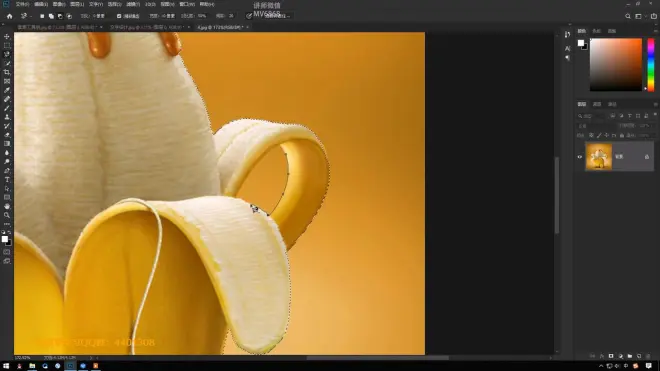Open the workspace switcher icon
The image size is (660, 371).
tap(639, 16)
